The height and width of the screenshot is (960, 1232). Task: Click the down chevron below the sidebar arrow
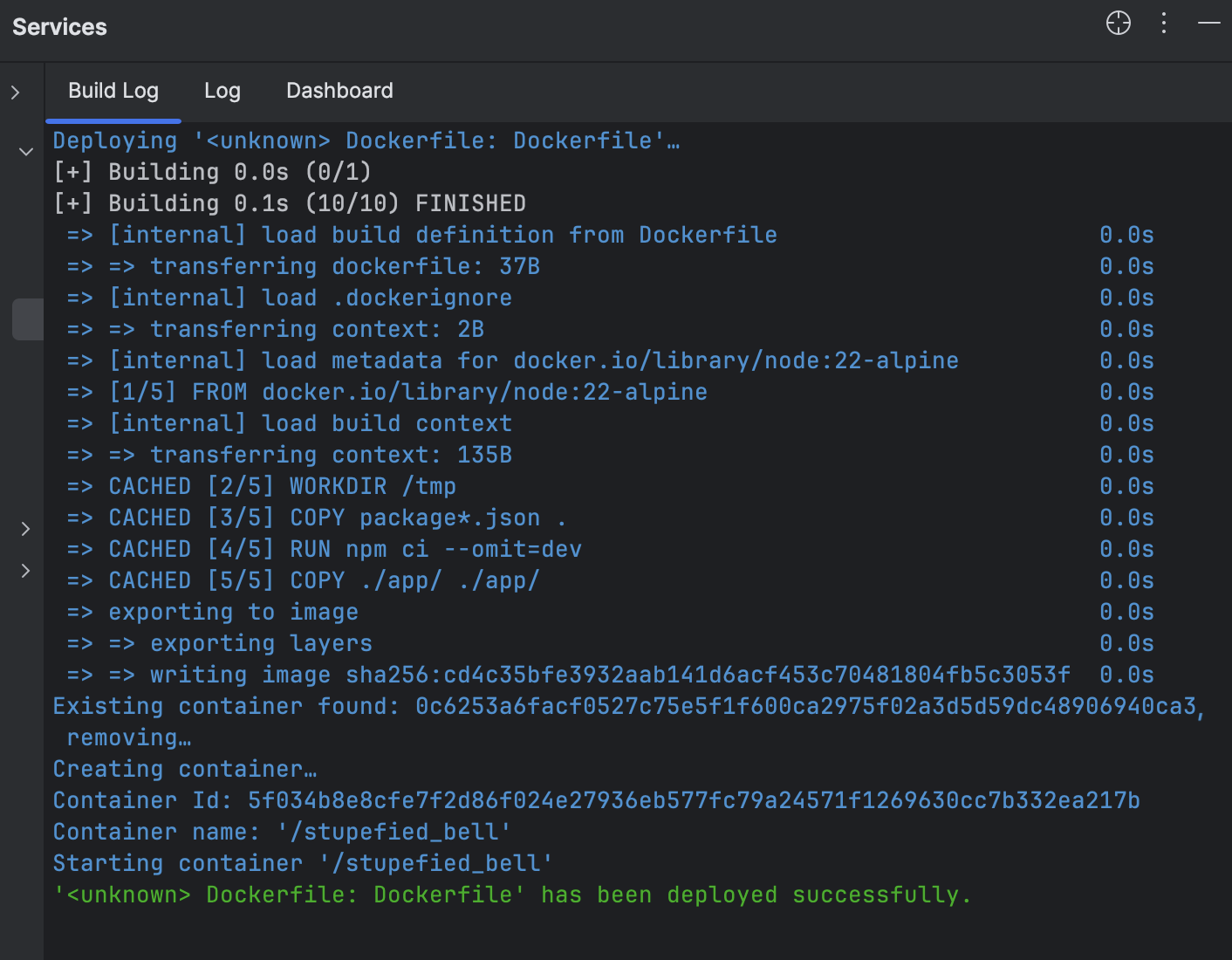25,152
